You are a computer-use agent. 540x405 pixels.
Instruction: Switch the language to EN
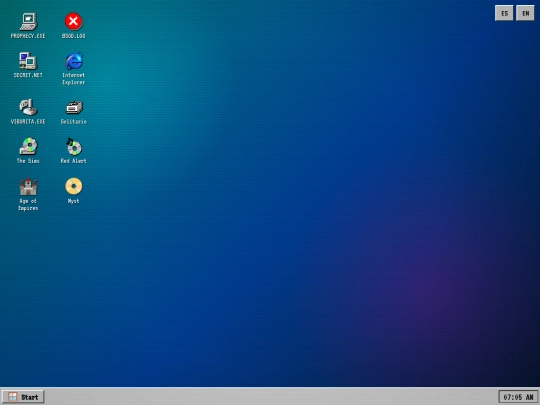pyautogui.click(x=525, y=13)
